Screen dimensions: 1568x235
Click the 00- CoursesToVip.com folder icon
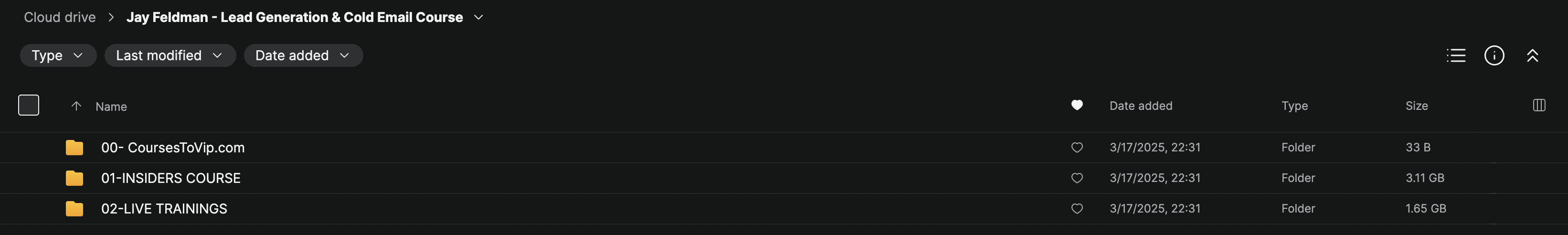[x=74, y=148]
